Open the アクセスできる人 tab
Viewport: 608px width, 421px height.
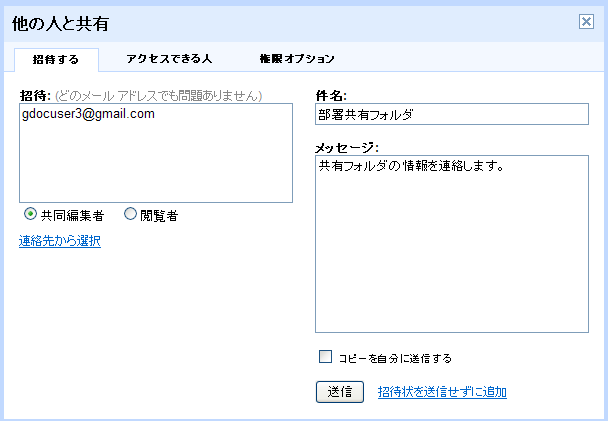click(x=169, y=60)
